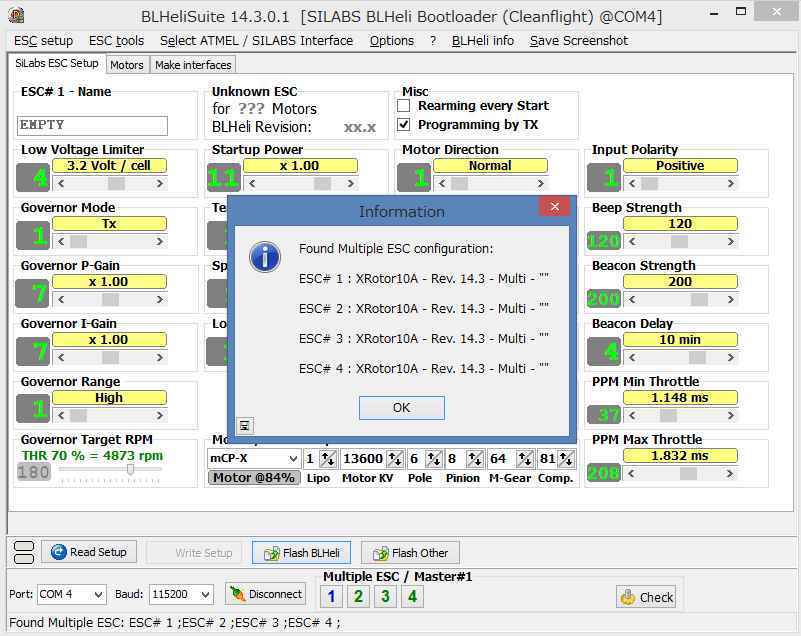This screenshot has height=636, width=801.
Task: Open the Baud rate dropdown
Action: pos(180,594)
